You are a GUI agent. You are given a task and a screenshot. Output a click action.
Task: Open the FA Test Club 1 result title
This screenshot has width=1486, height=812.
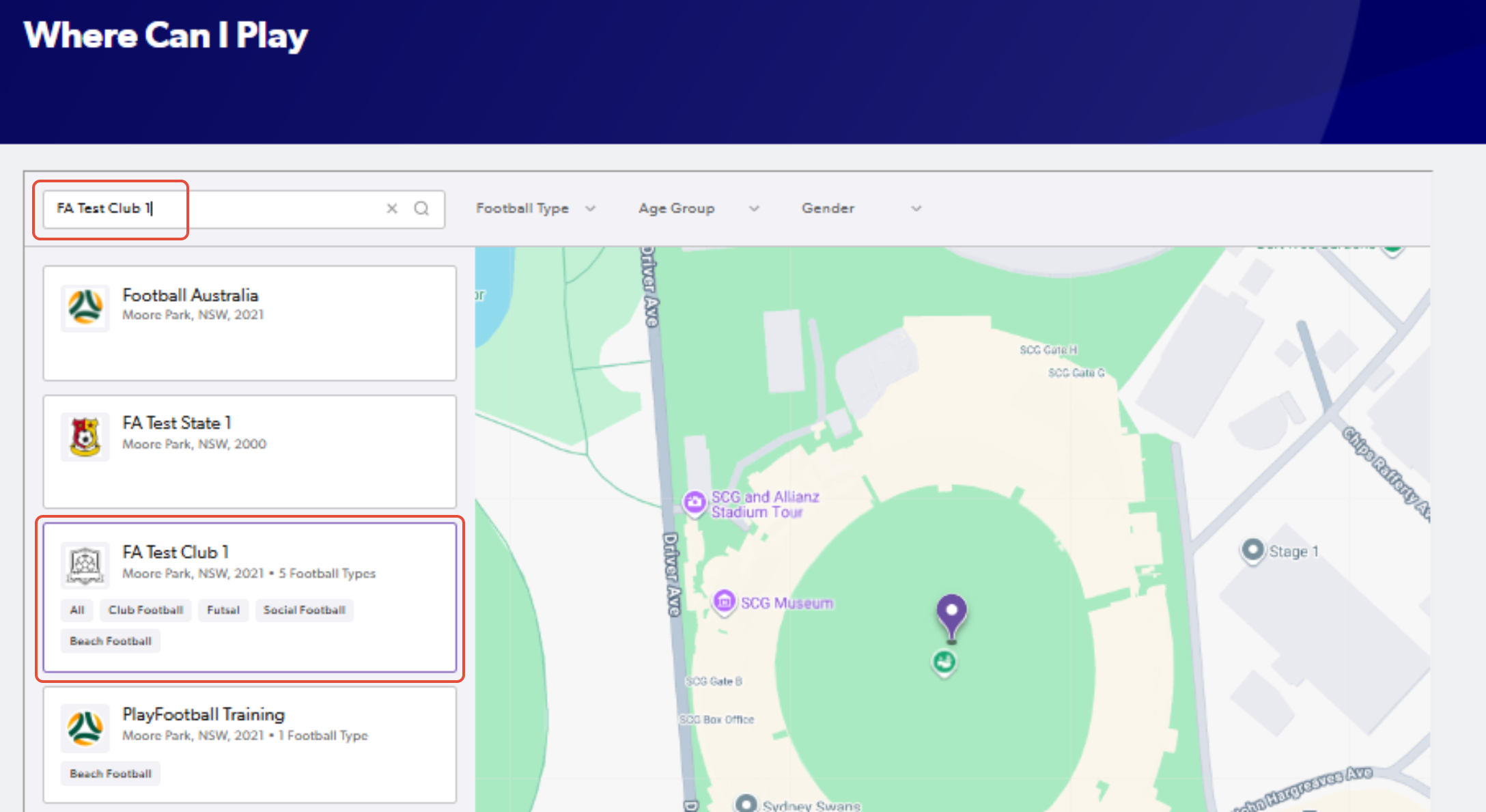(x=176, y=552)
